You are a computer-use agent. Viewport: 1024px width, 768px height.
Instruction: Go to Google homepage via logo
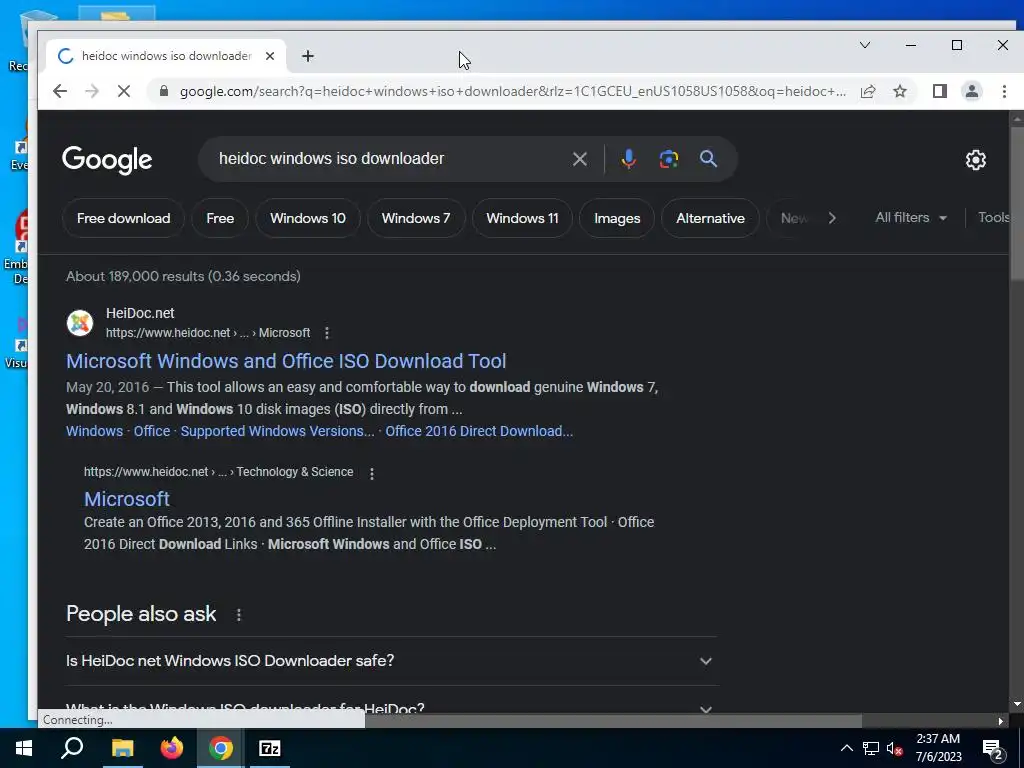[107, 160]
